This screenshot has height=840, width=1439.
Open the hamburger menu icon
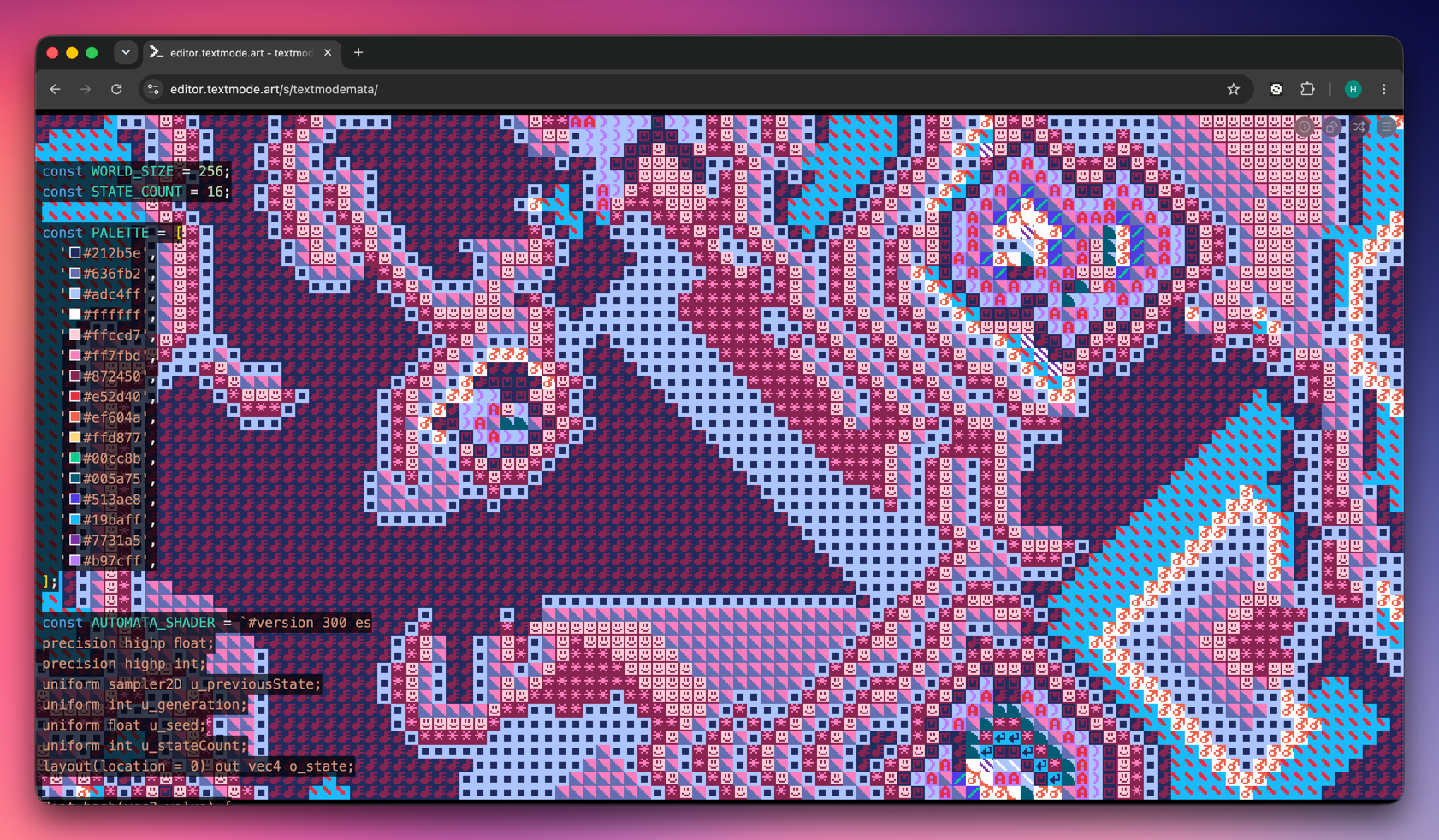[x=1387, y=127]
